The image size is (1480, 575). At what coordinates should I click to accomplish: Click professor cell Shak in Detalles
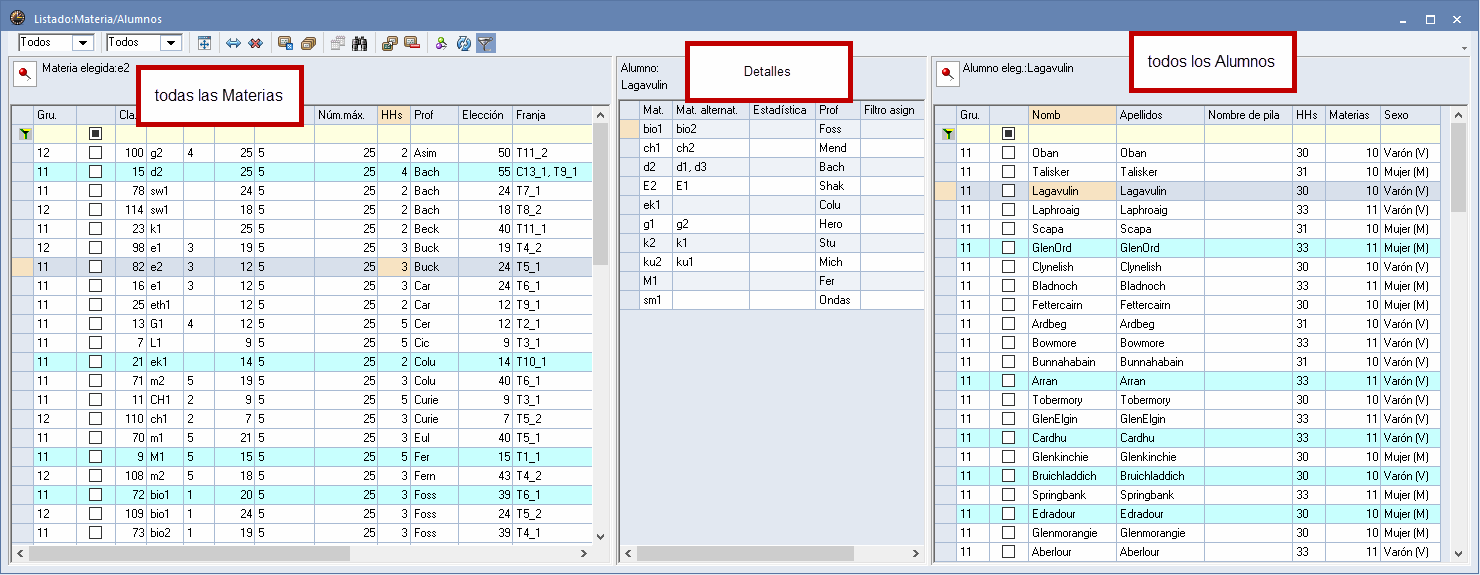[x=837, y=186]
